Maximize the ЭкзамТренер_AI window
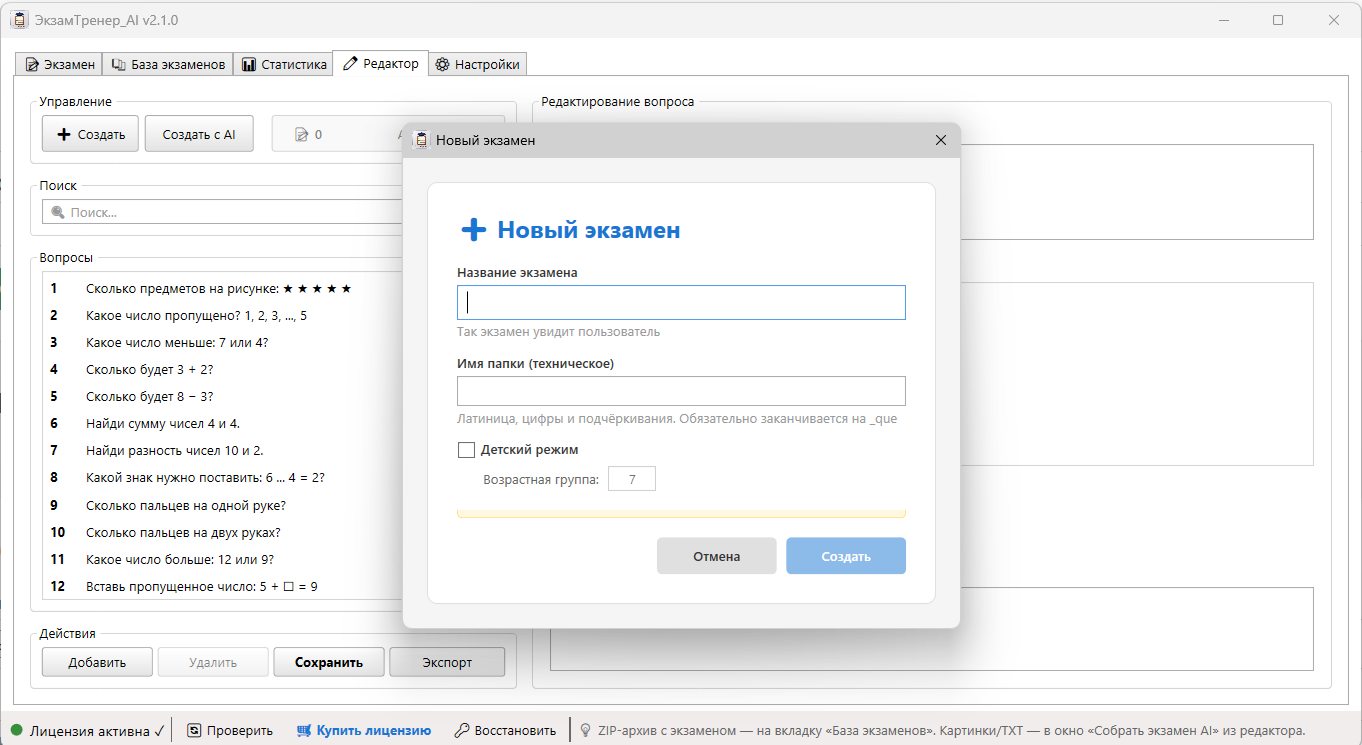The width and height of the screenshot is (1362, 745). [x=1278, y=20]
